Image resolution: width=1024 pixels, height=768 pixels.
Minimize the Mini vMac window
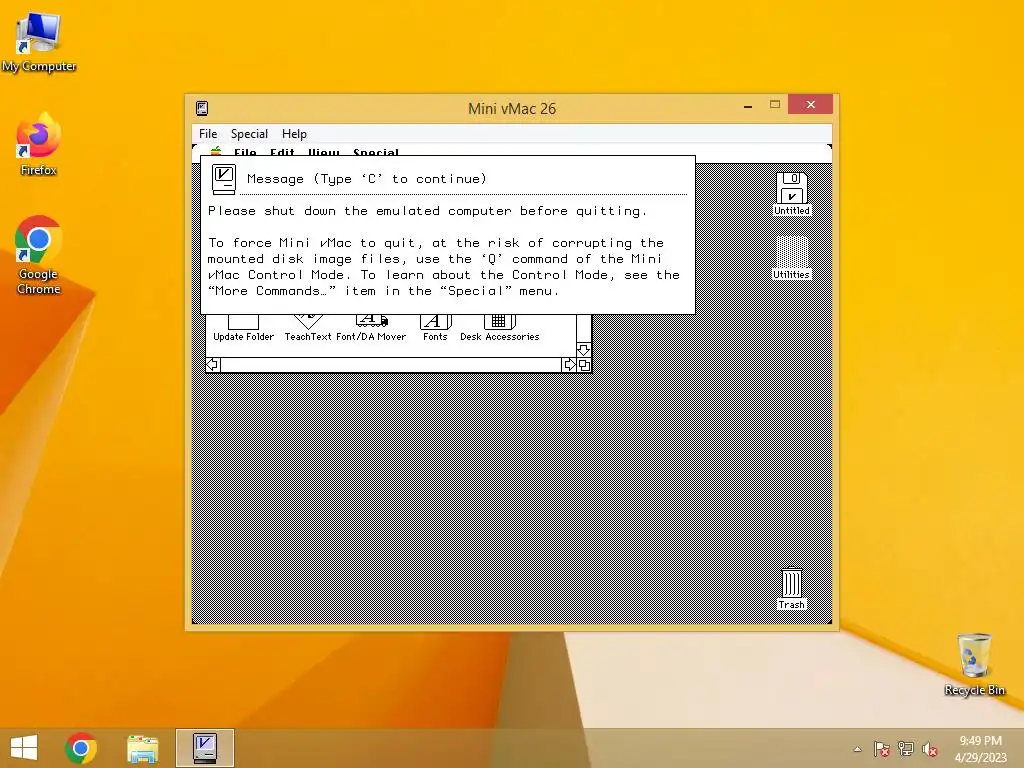pyautogui.click(x=748, y=105)
